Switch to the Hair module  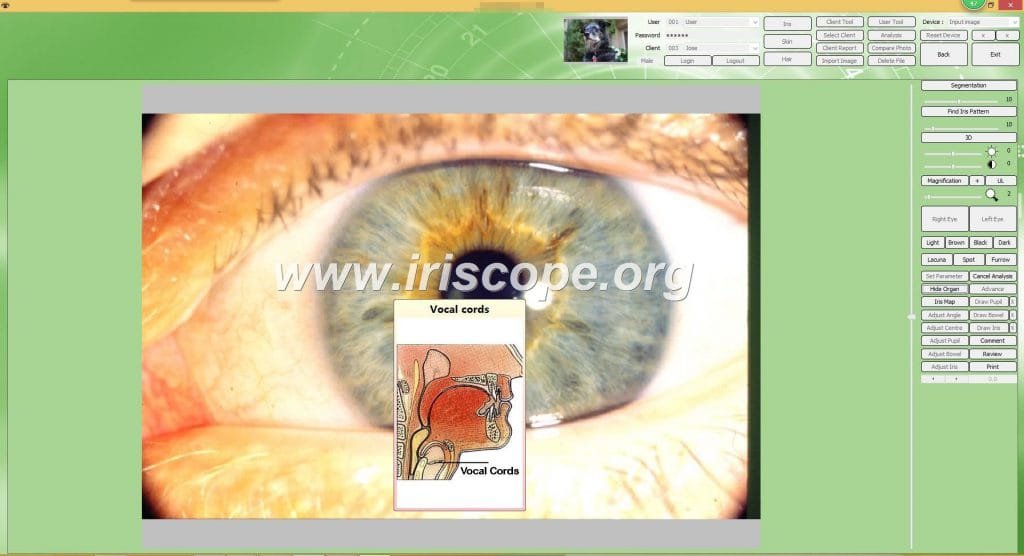tap(787, 59)
